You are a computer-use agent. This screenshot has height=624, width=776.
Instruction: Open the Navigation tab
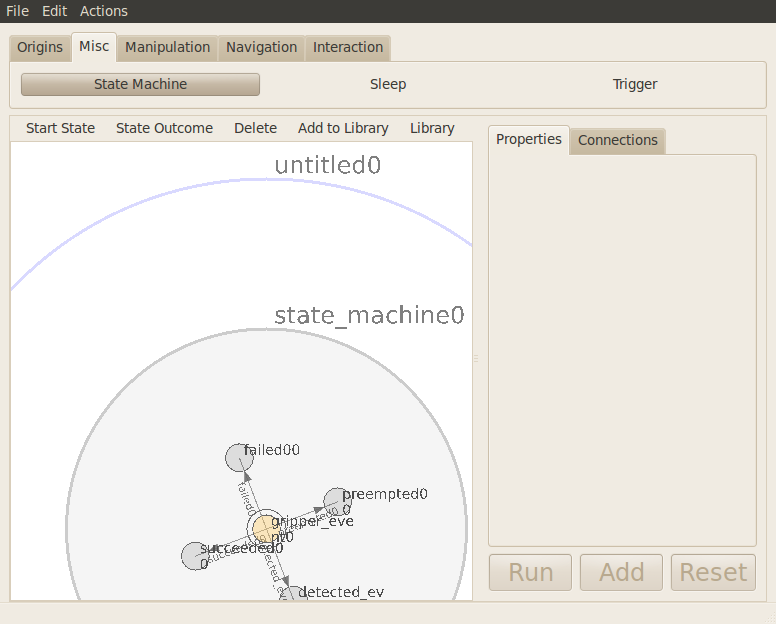coord(261,47)
